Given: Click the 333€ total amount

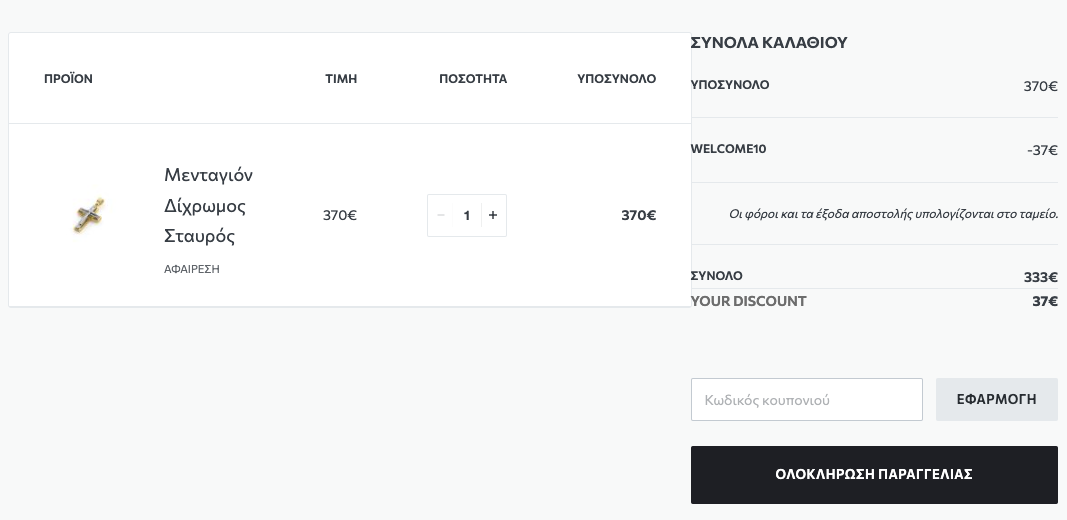Looking at the screenshot, I should pos(1040,277).
